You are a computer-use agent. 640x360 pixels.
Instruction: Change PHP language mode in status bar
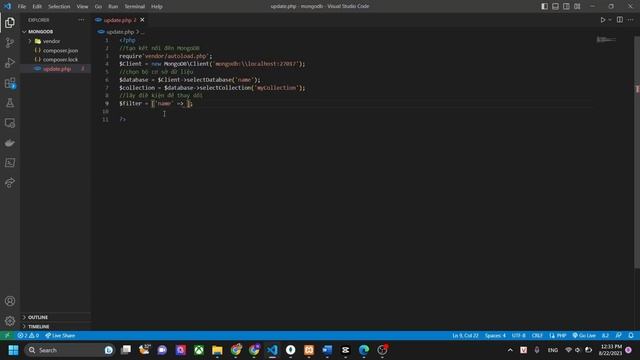tap(558, 336)
